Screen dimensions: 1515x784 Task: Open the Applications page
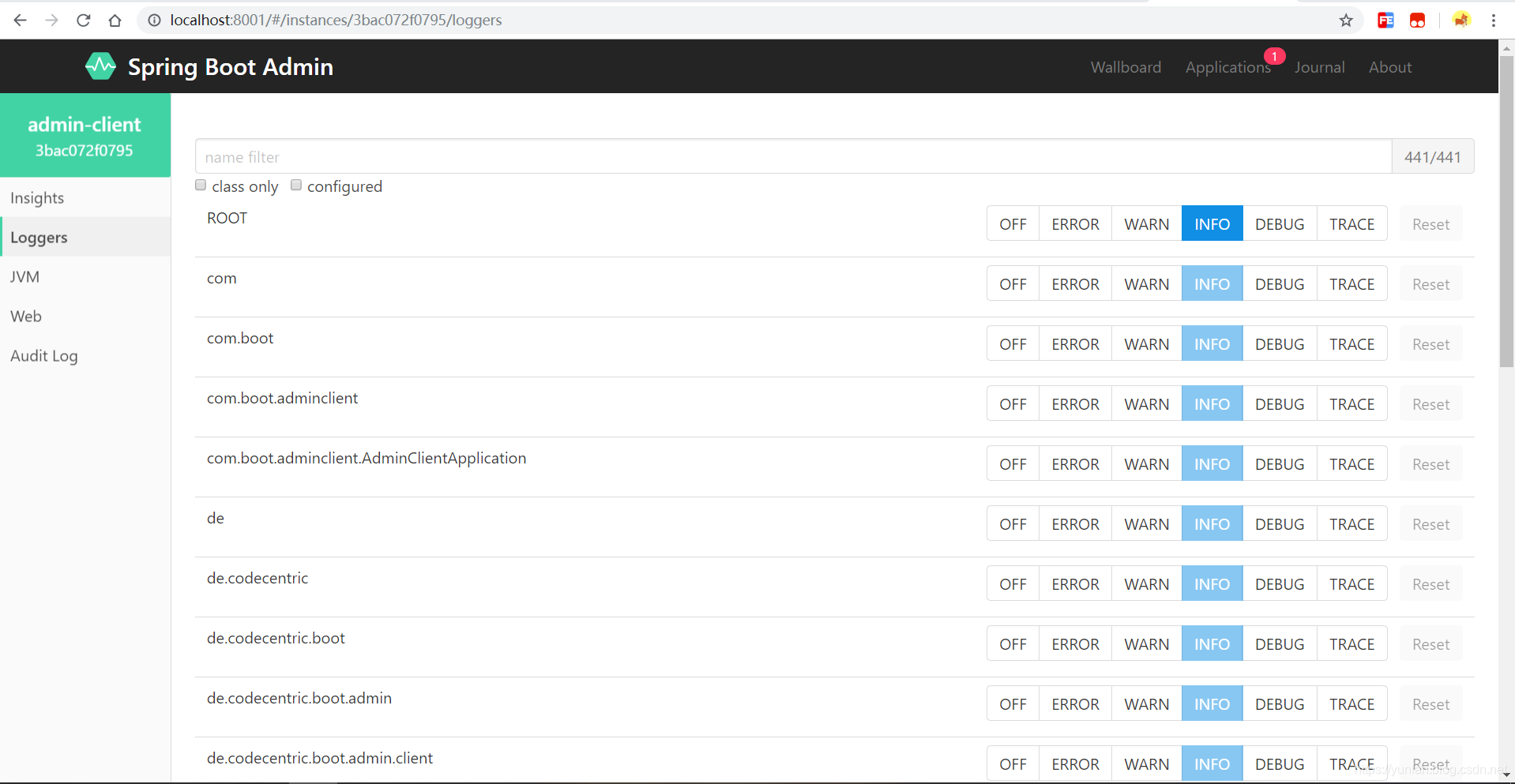(1227, 67)
